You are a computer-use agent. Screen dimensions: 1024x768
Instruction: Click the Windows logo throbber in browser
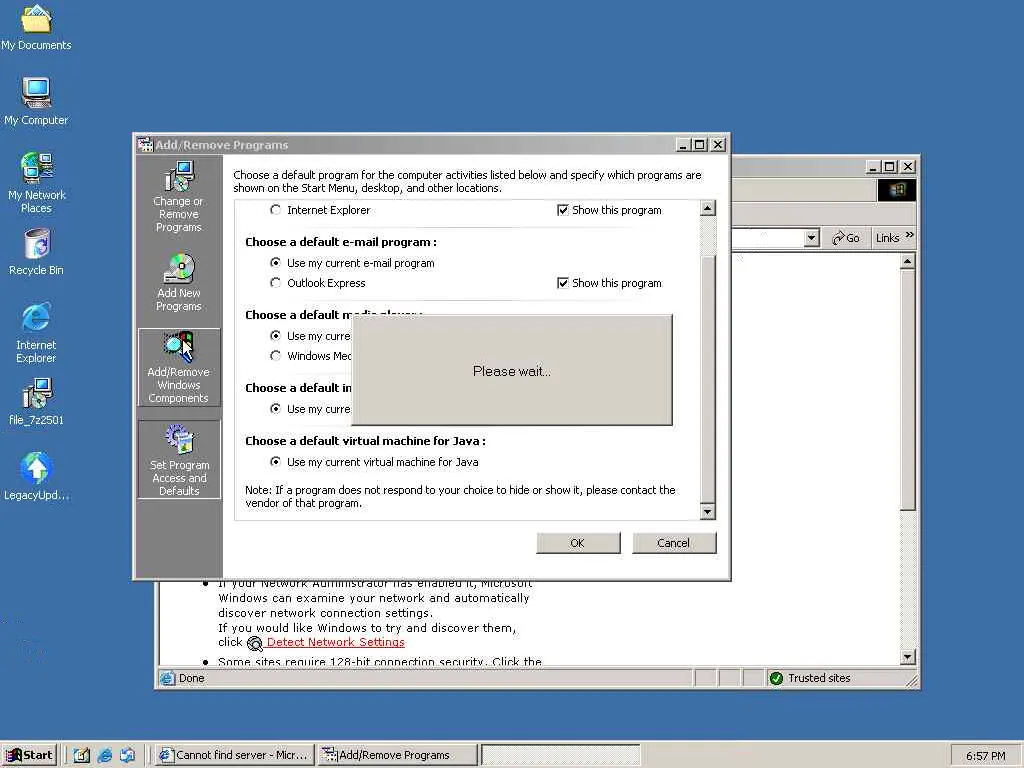[897, 190]
